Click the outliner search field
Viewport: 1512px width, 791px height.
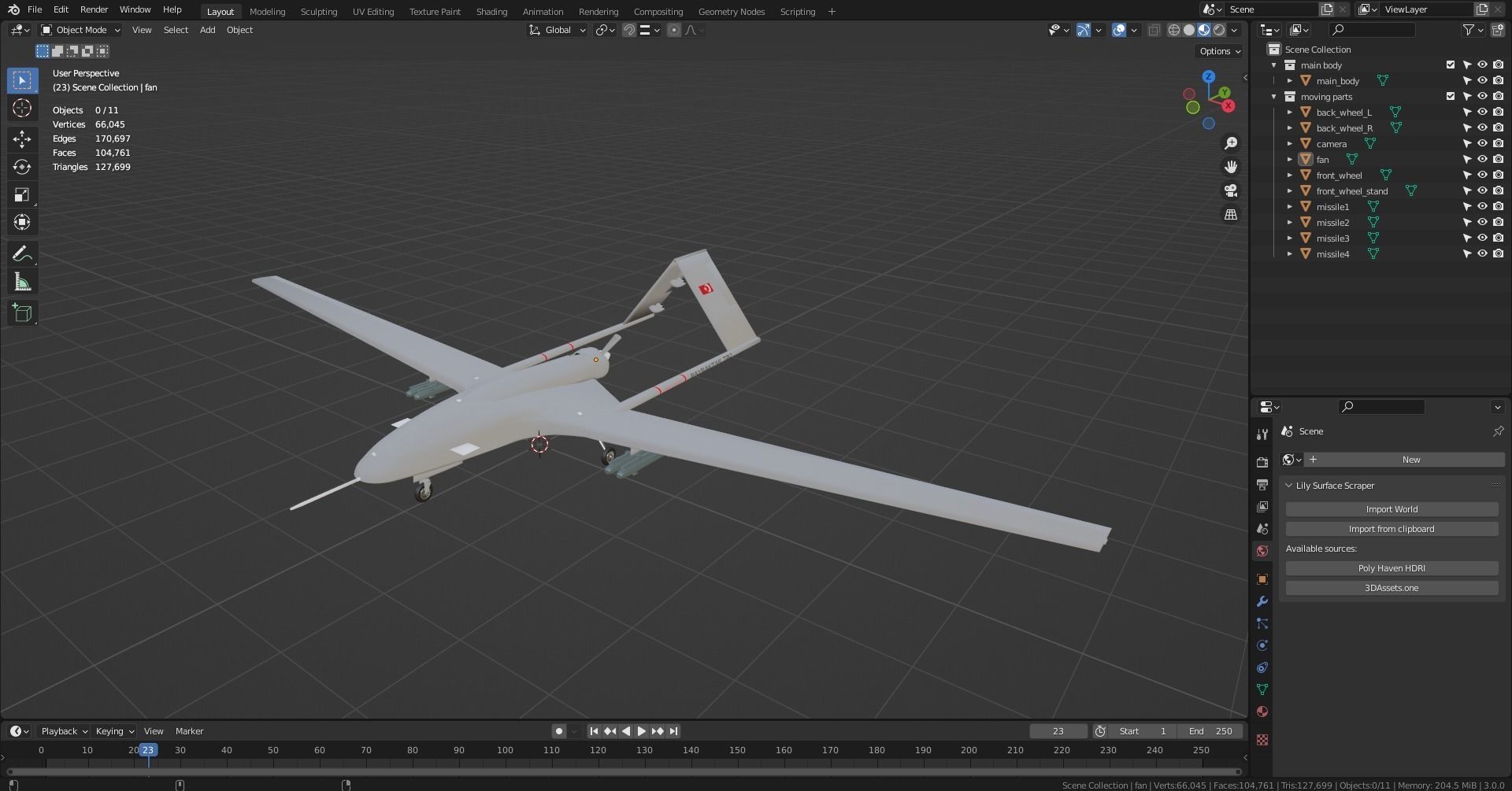pos(1371,30)
